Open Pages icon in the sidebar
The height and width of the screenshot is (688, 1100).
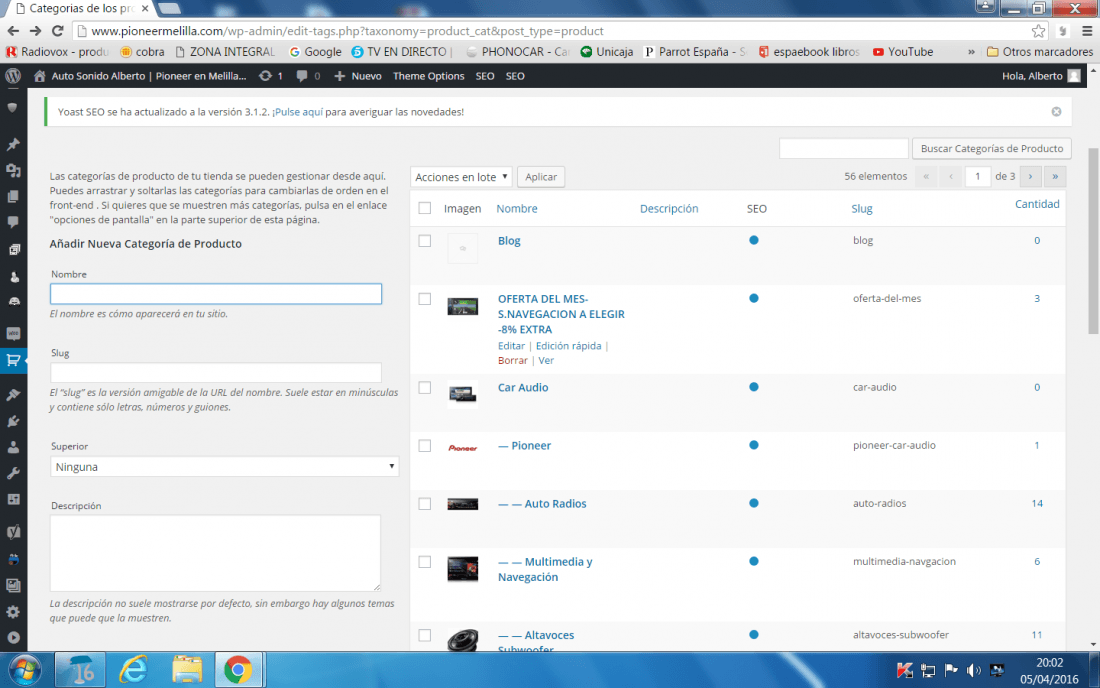point(13,196)
